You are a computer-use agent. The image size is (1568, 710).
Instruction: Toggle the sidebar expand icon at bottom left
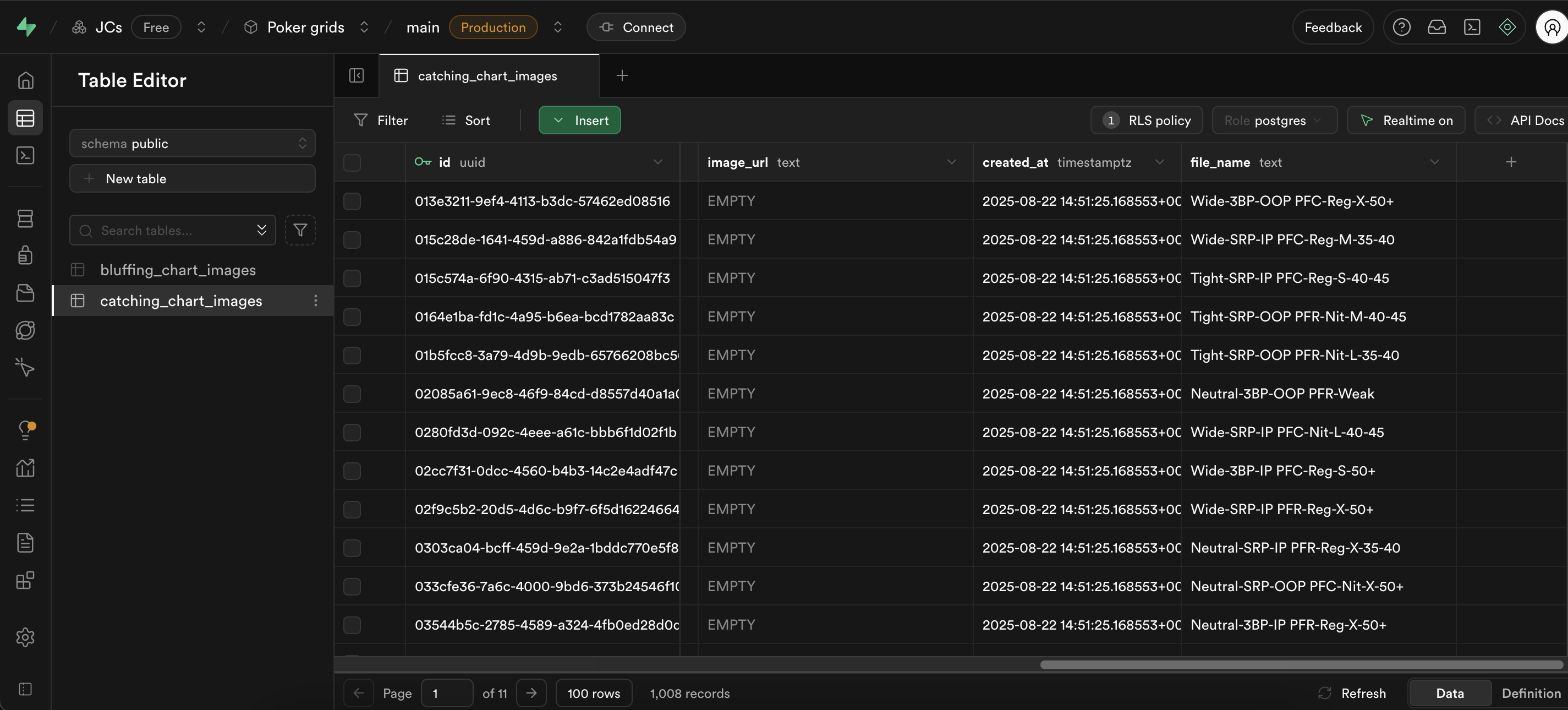25,689
